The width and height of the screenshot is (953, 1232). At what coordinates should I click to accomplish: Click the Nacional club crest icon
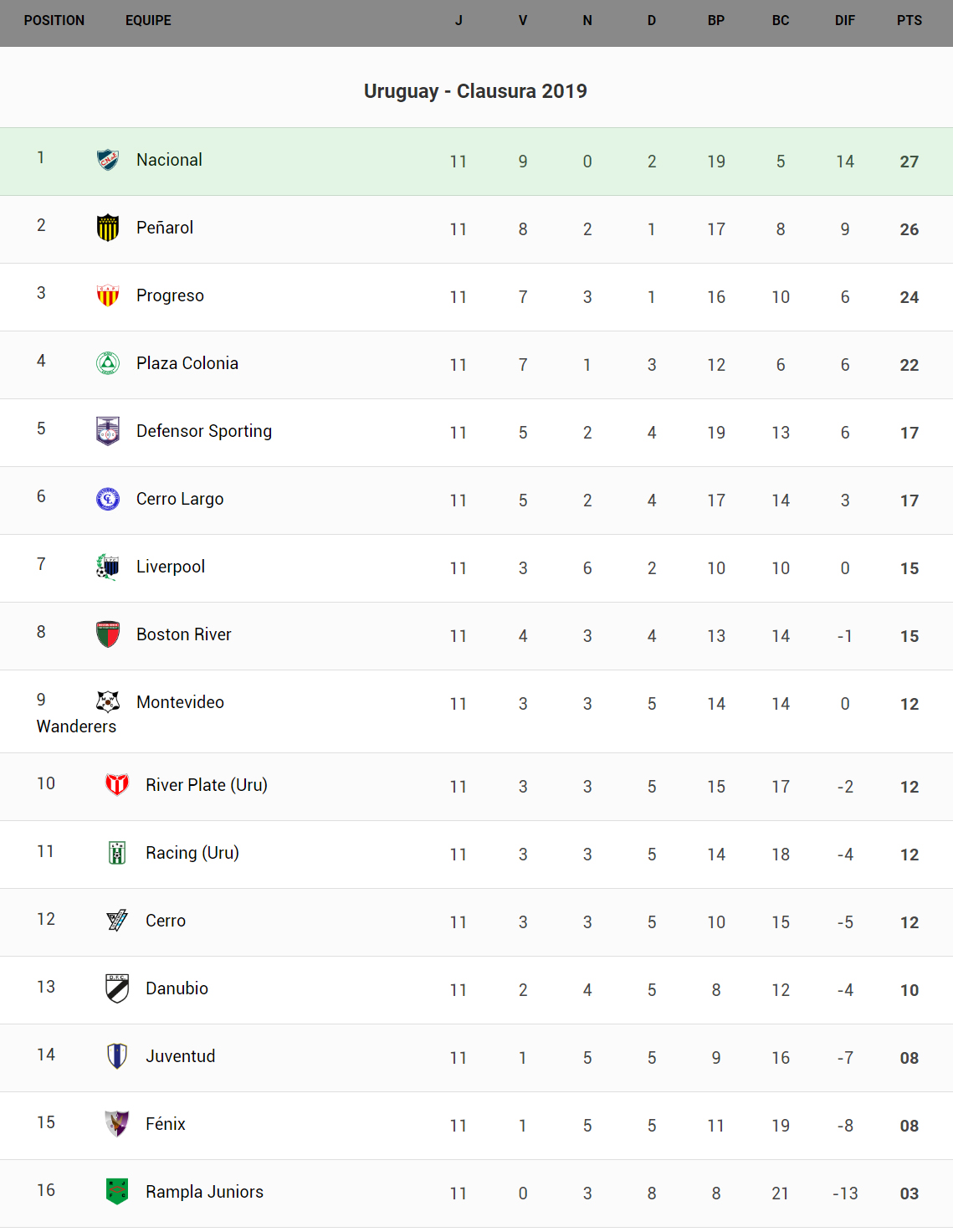(108, 160)
